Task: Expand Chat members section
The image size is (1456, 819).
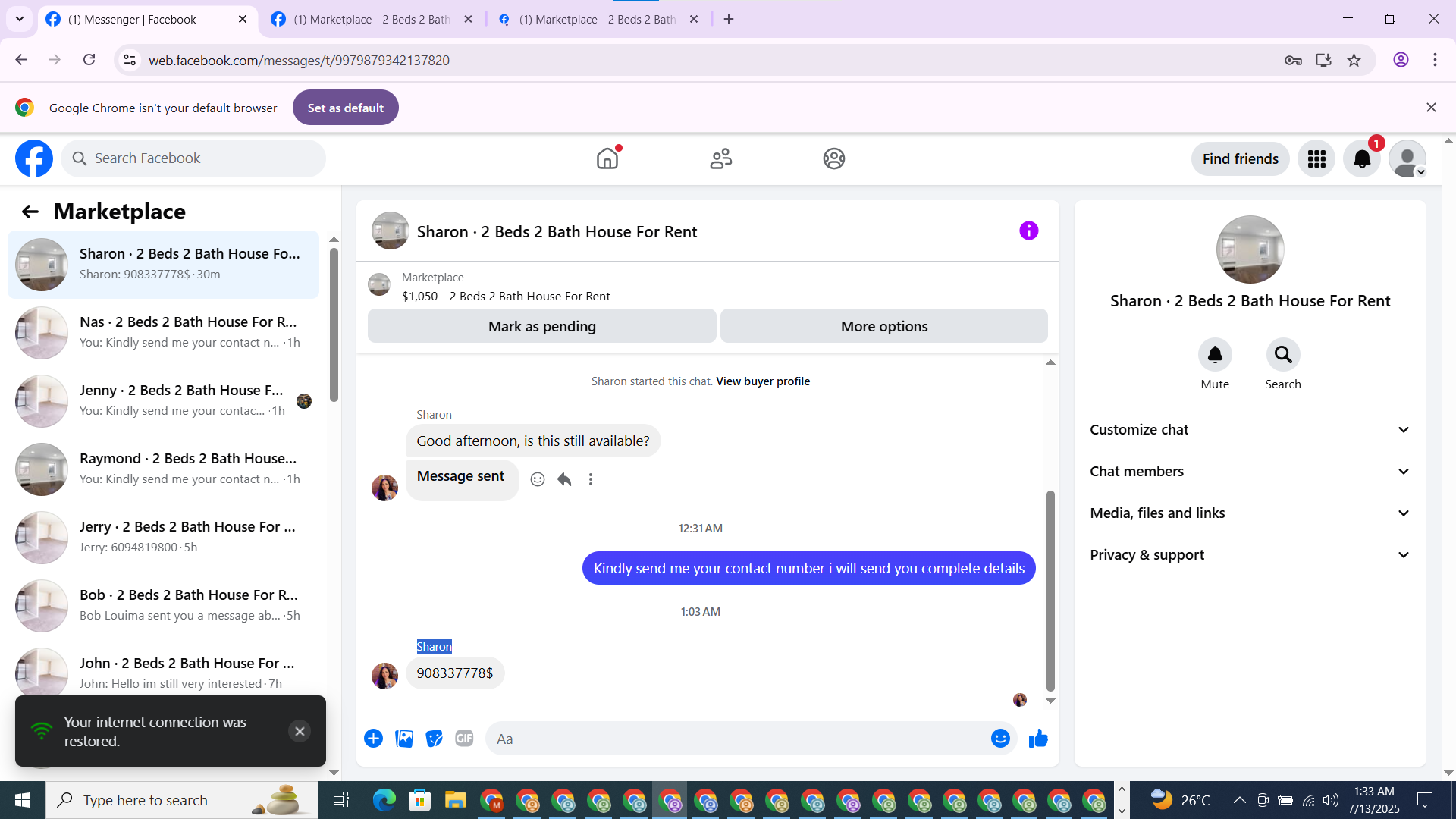Action: coord(1250,472)
